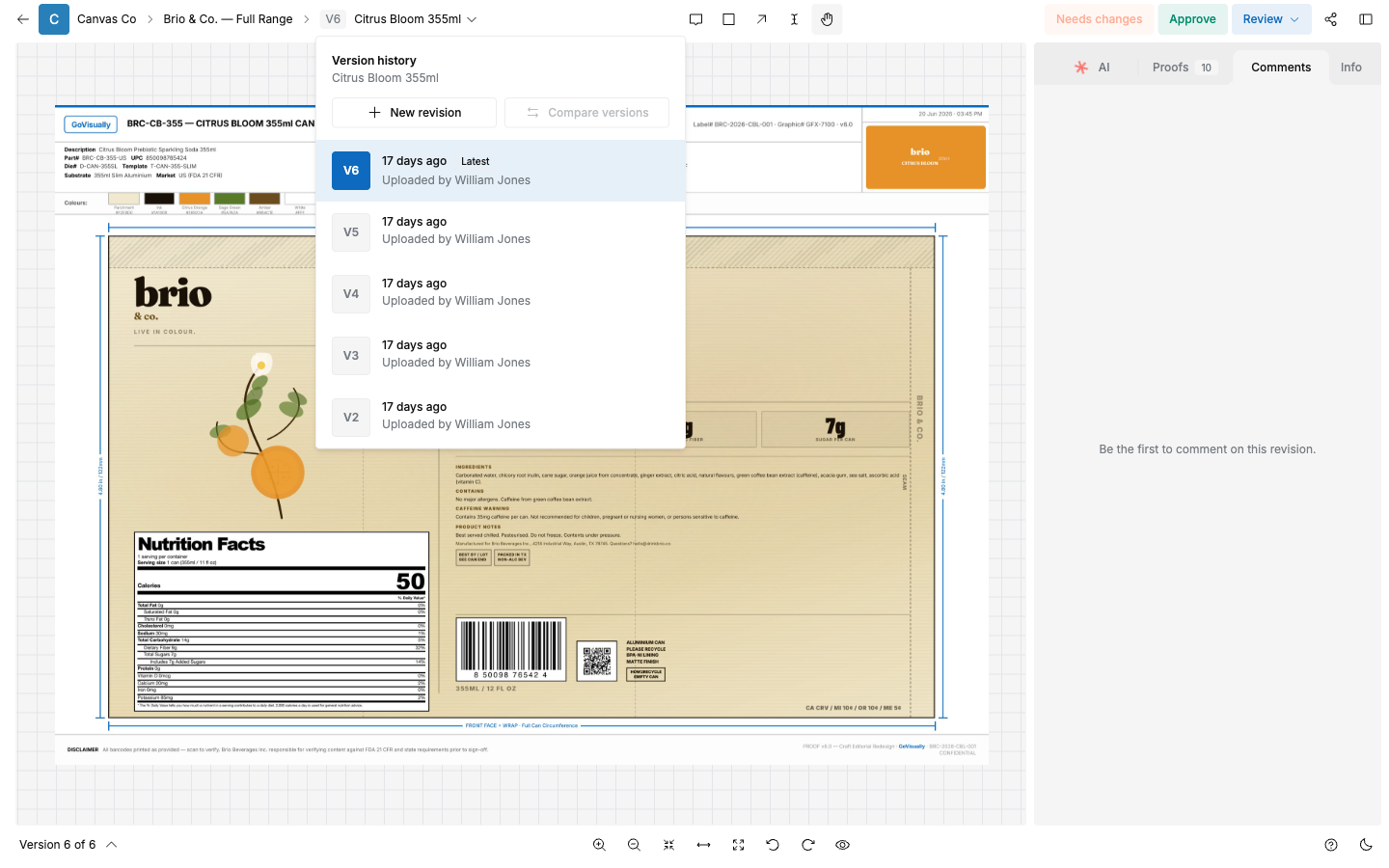Image resolution: width=1389 pixels, height=868 pixels.
Task: Click the Needs changes button
Action: pyautogui.click(x=1099, y=19)
